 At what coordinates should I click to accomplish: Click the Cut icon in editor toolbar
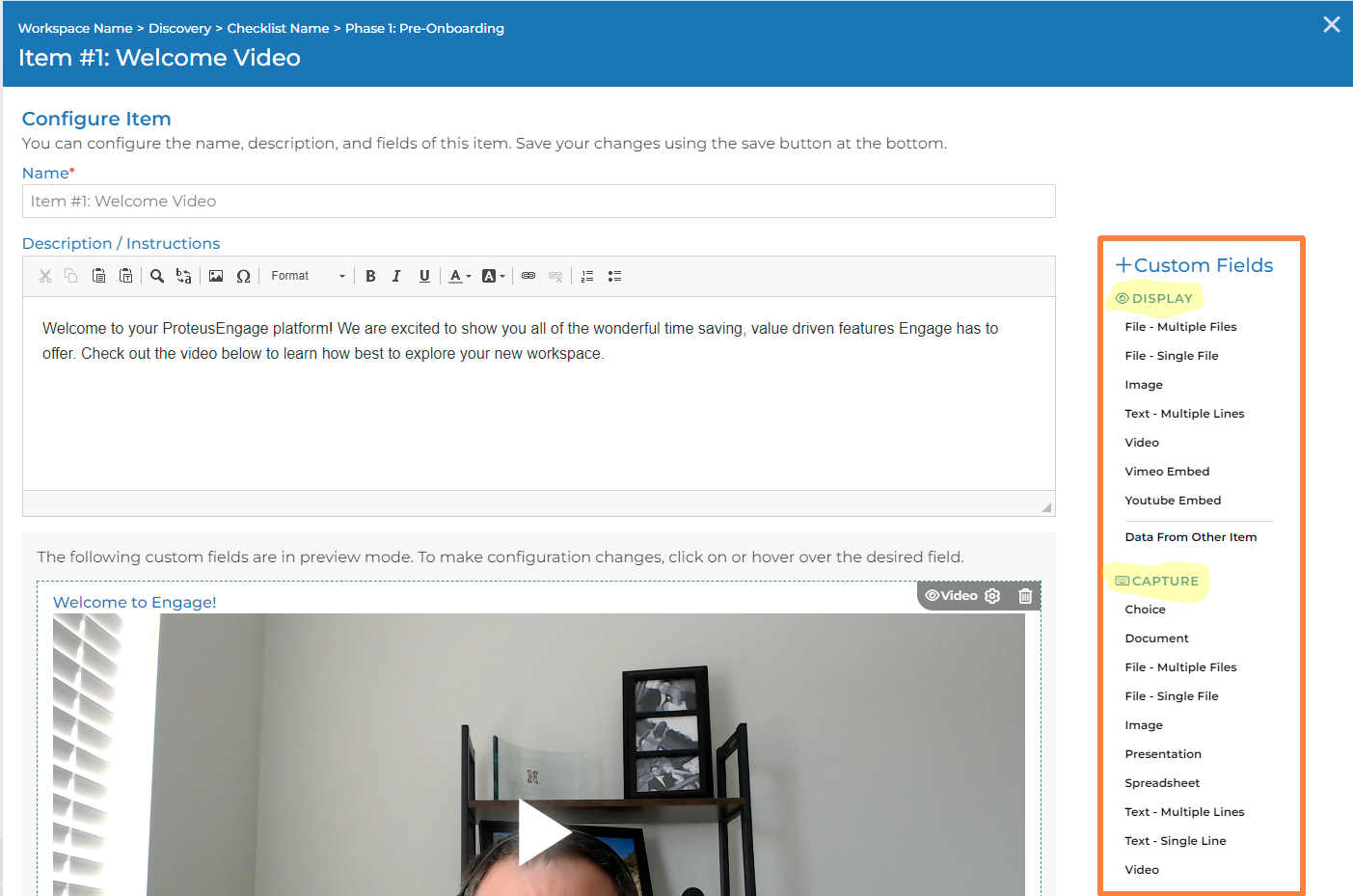point(45,276)
